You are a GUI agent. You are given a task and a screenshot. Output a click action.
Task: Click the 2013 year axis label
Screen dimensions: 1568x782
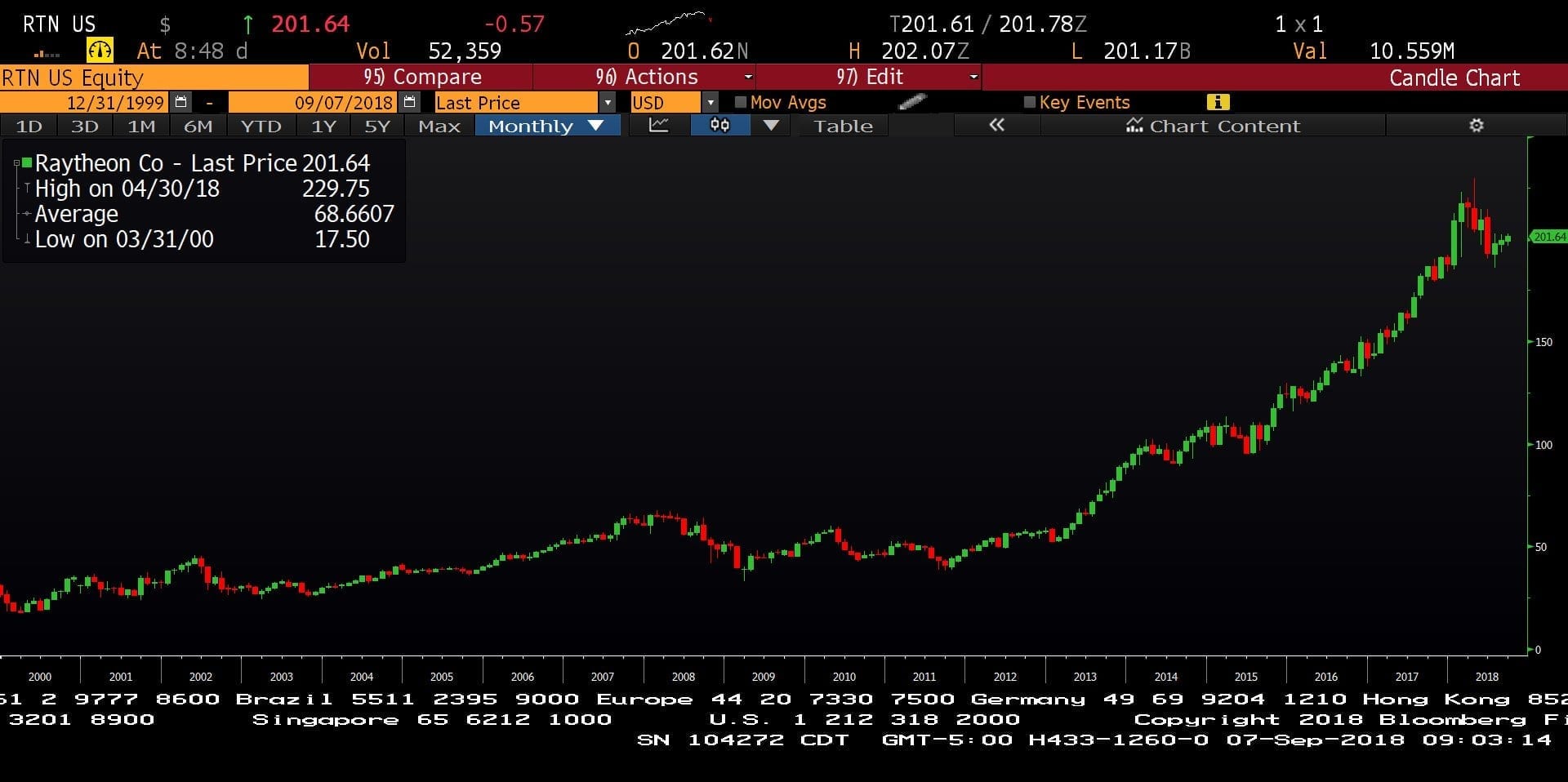point(1085,677)
